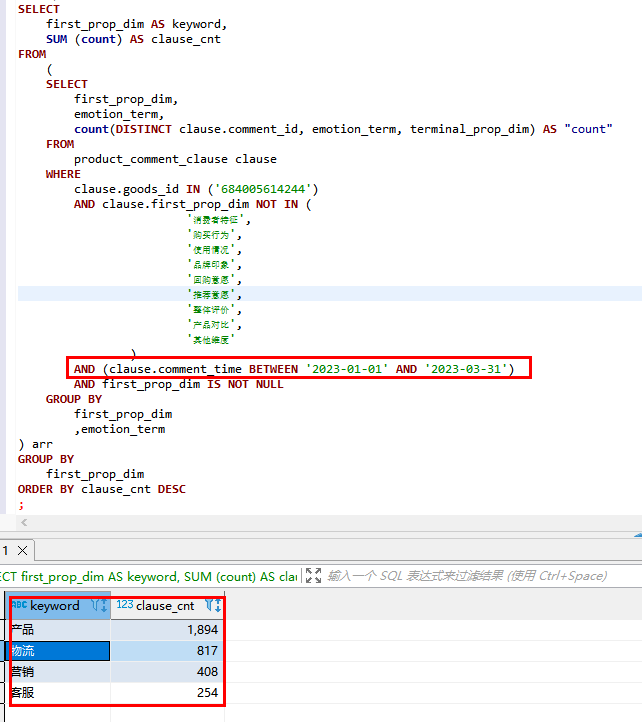Click the '整体评价' string literal

coord(211,310)
